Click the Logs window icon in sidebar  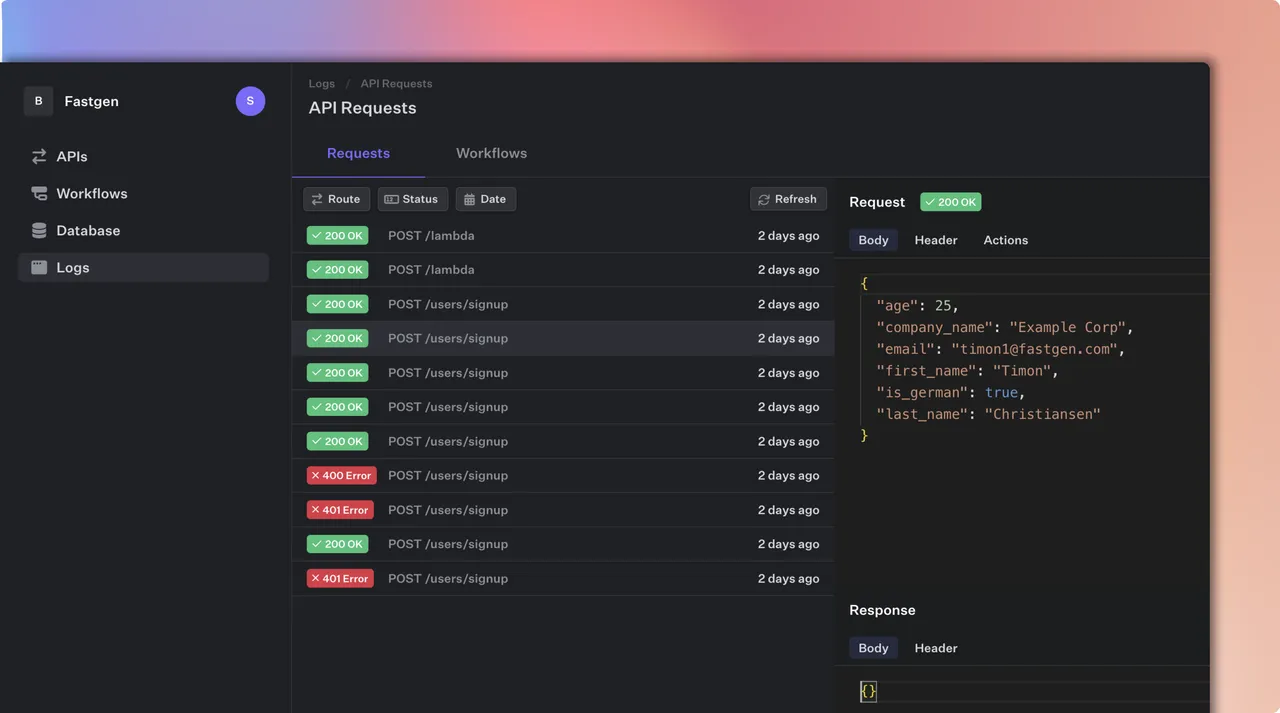pos(39,267)
